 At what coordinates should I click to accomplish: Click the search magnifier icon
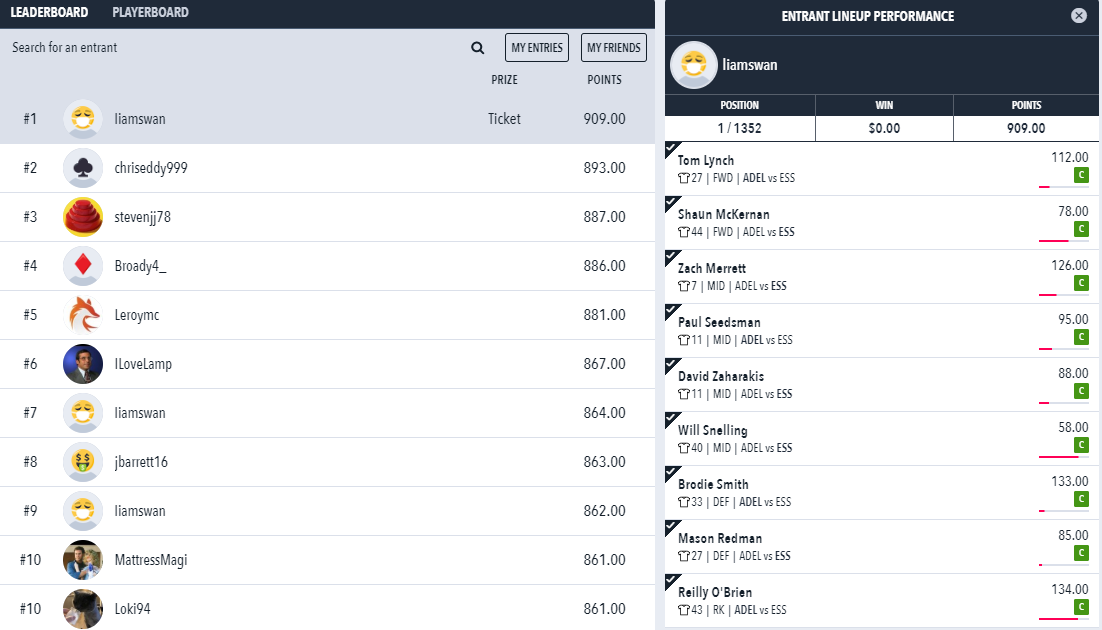click(x=477, y=48)
